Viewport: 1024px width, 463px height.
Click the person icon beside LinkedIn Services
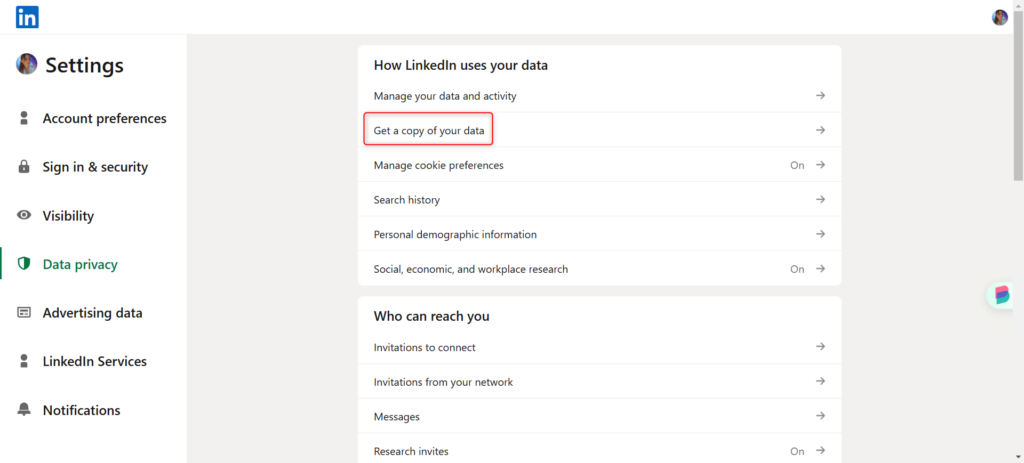pyautogui.click(x=24, y=361)
